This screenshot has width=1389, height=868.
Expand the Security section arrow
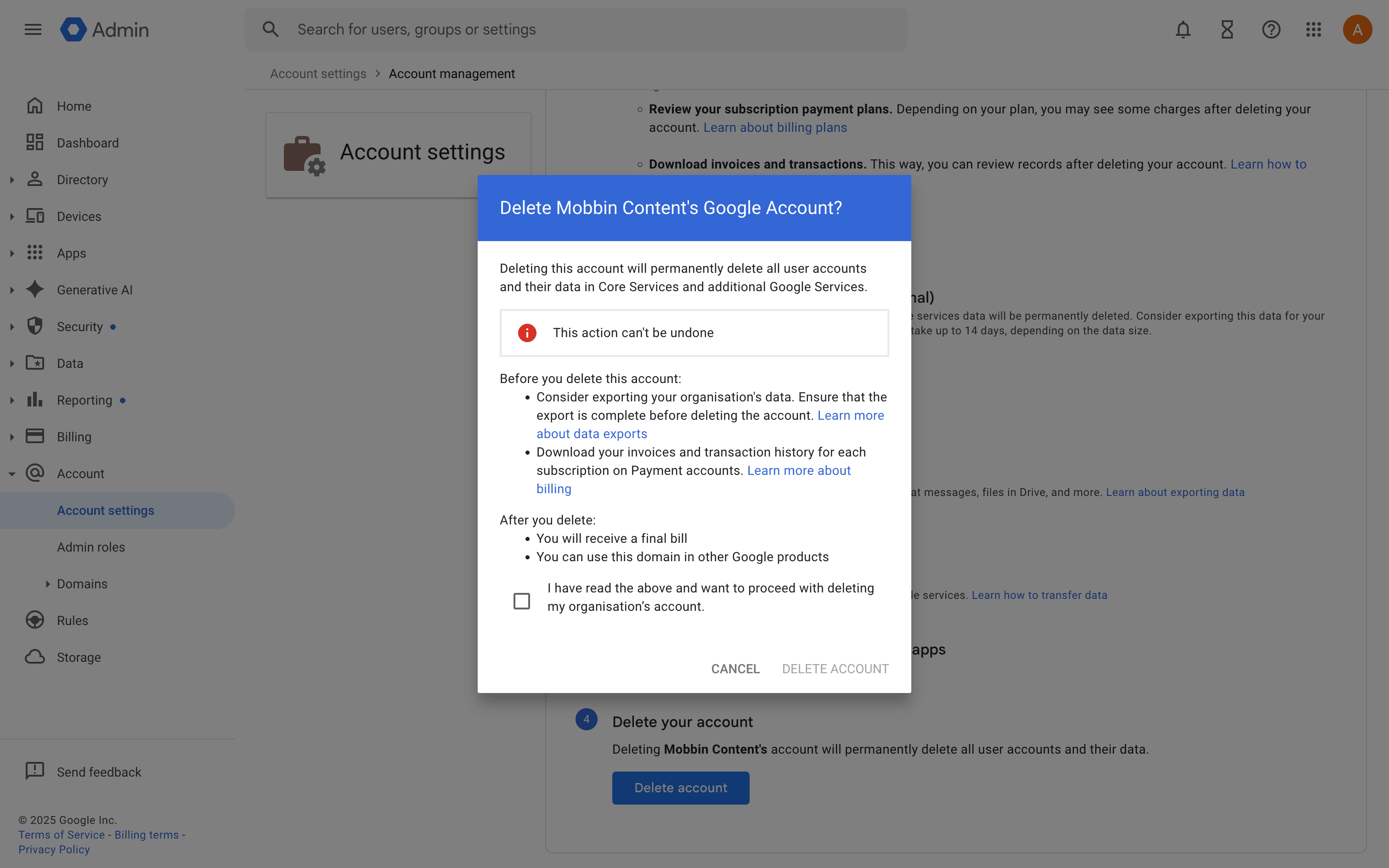tap(12, 327)
